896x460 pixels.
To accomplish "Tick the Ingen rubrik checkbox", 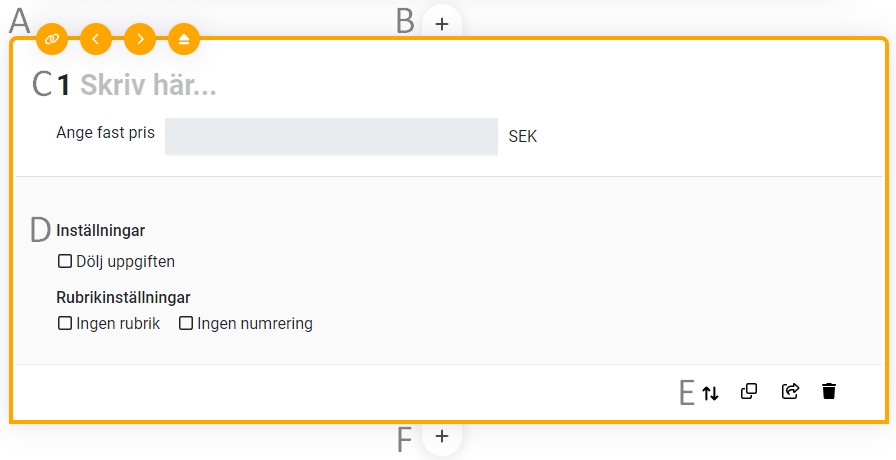I will 65,323.
